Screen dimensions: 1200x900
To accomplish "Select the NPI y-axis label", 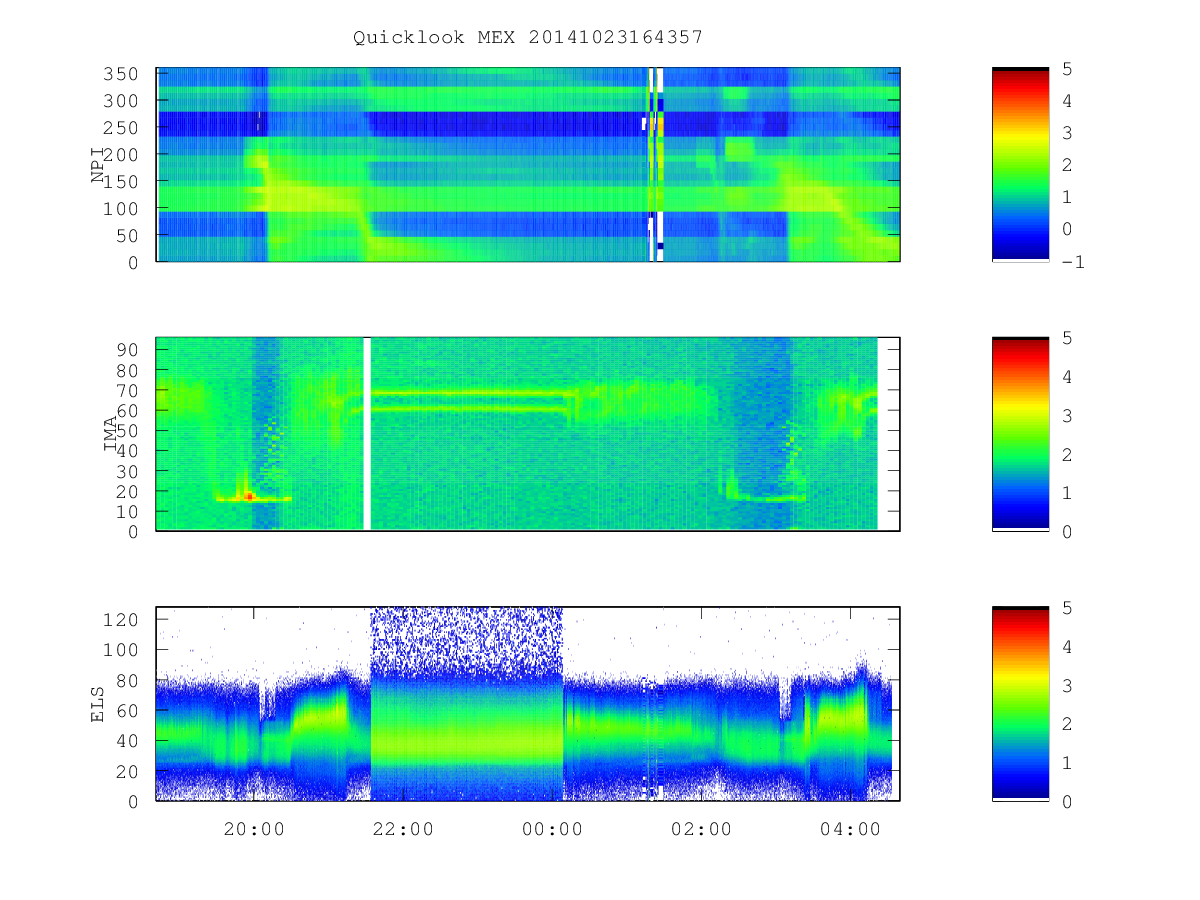I will [x=98, y=165].
